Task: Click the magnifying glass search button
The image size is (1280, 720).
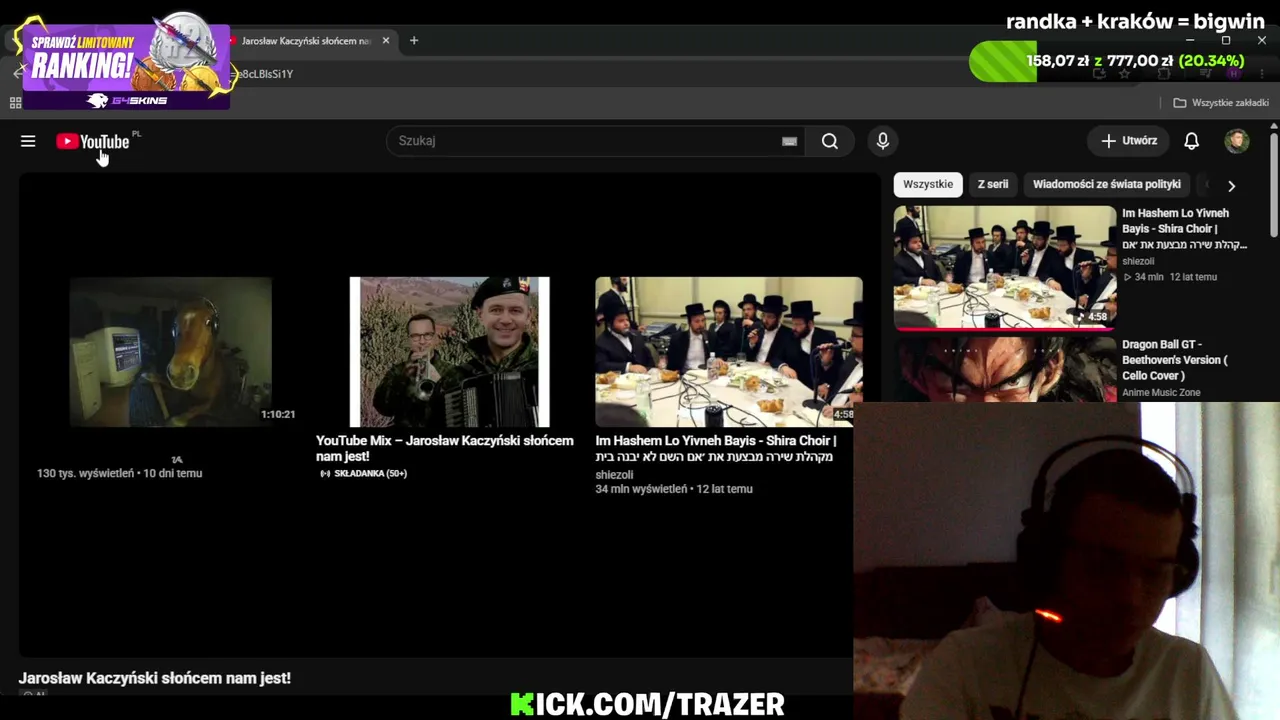Action: tap(830, 141)
